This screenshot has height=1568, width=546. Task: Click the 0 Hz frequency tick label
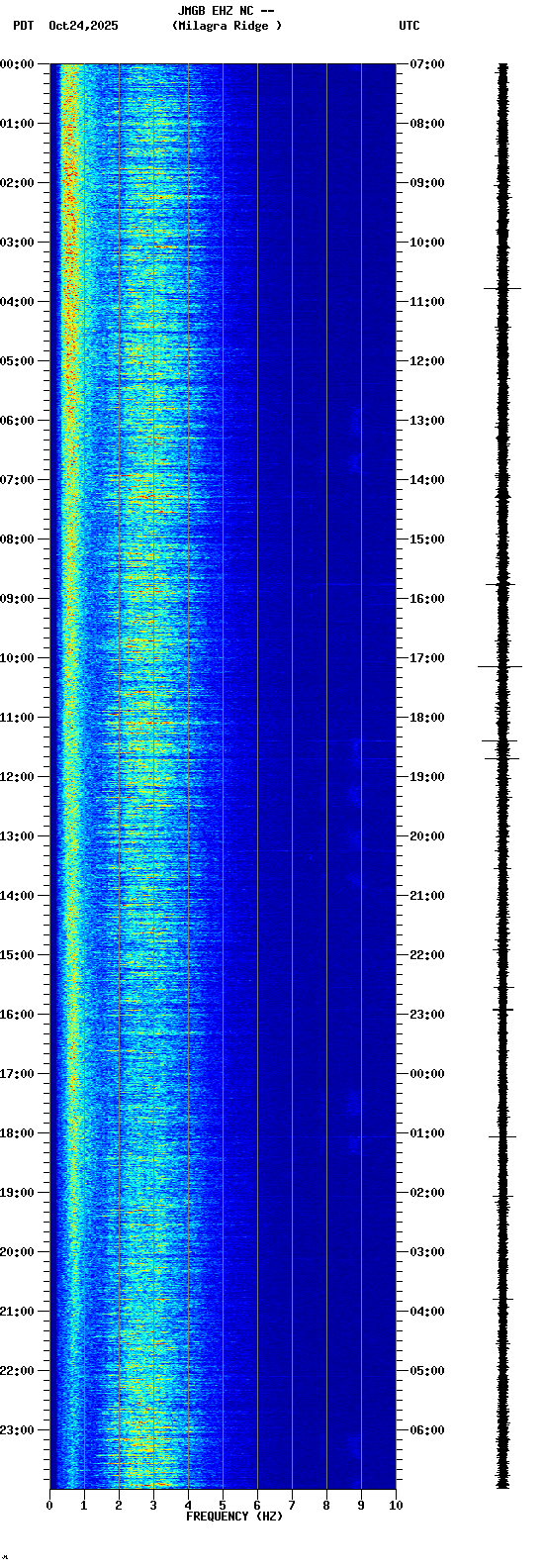tap(49, 1506)
